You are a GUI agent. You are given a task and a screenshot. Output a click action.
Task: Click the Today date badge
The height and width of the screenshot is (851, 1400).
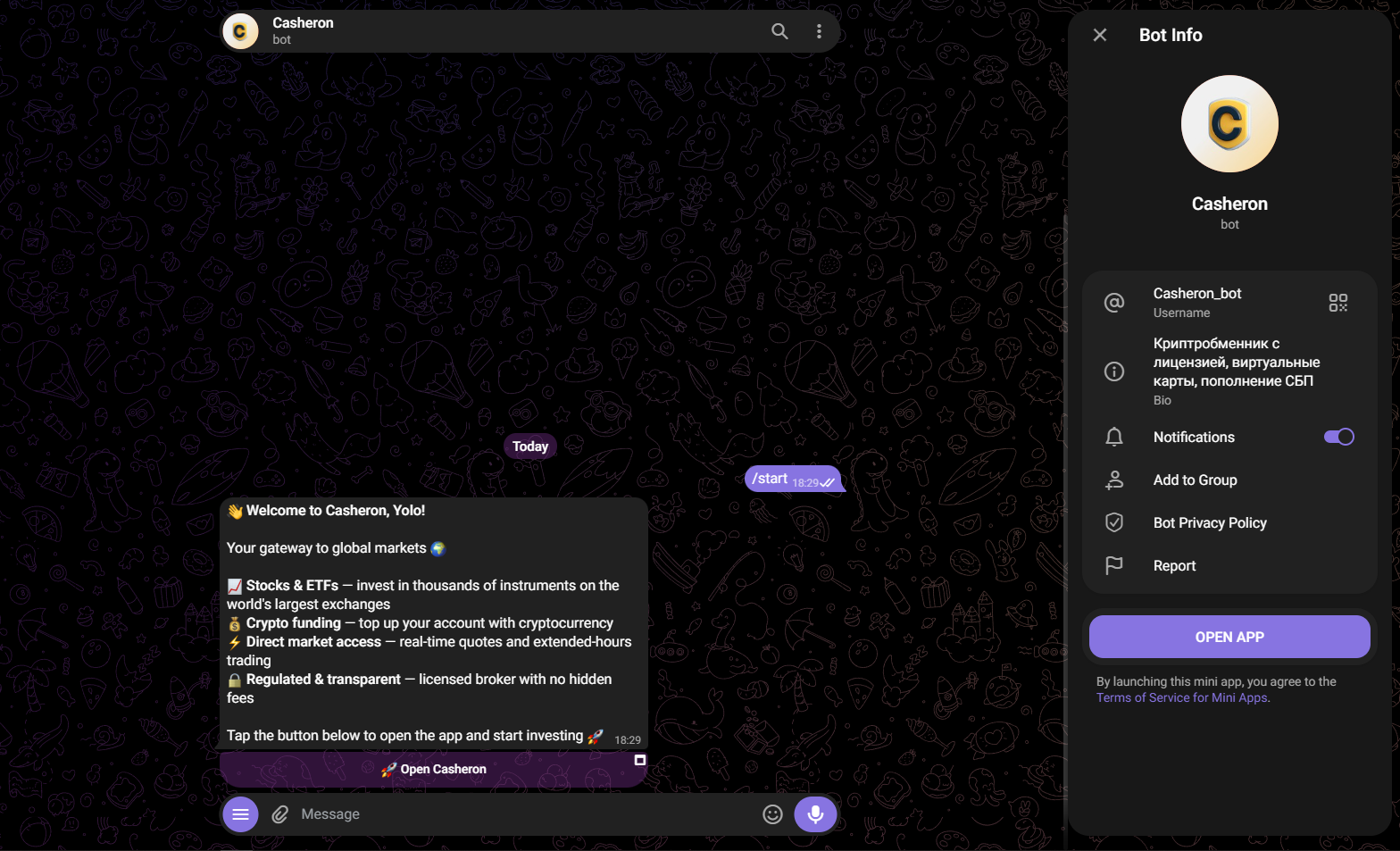530,446
